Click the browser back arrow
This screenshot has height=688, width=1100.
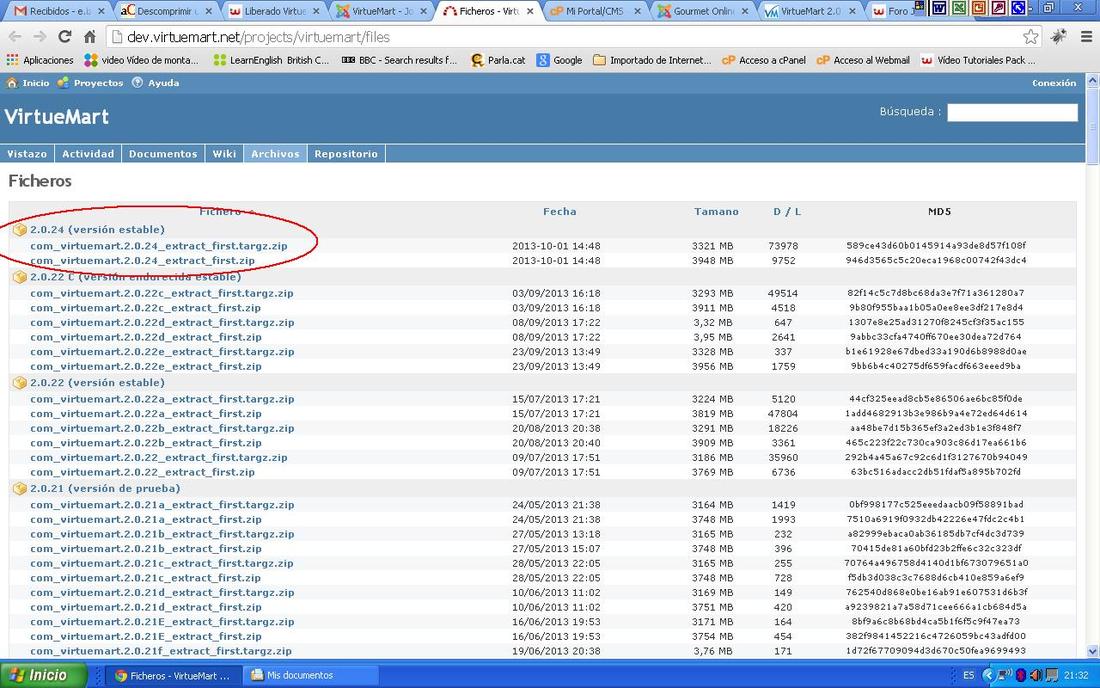point(15,36)
